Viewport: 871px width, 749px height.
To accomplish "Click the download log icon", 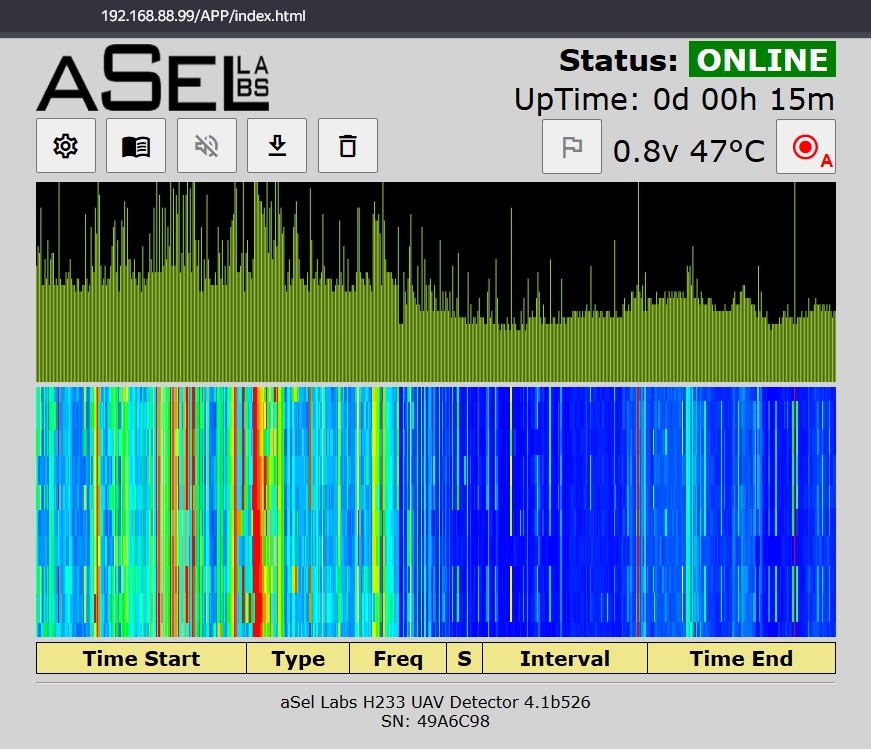I will pos(277,146).
